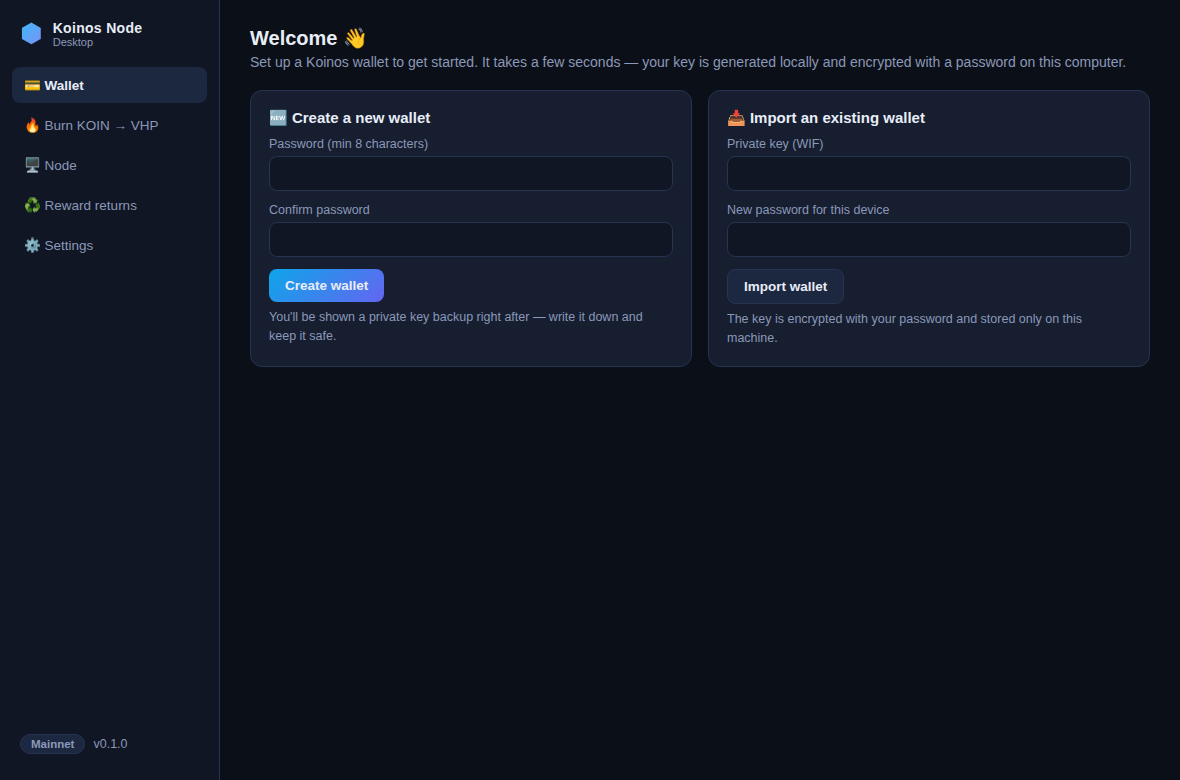The width and height of the screenshot is (1180, 780).
Task: Click the 'Set up a Koinos wallet' intro text
Action: click(x=688, y=62)
